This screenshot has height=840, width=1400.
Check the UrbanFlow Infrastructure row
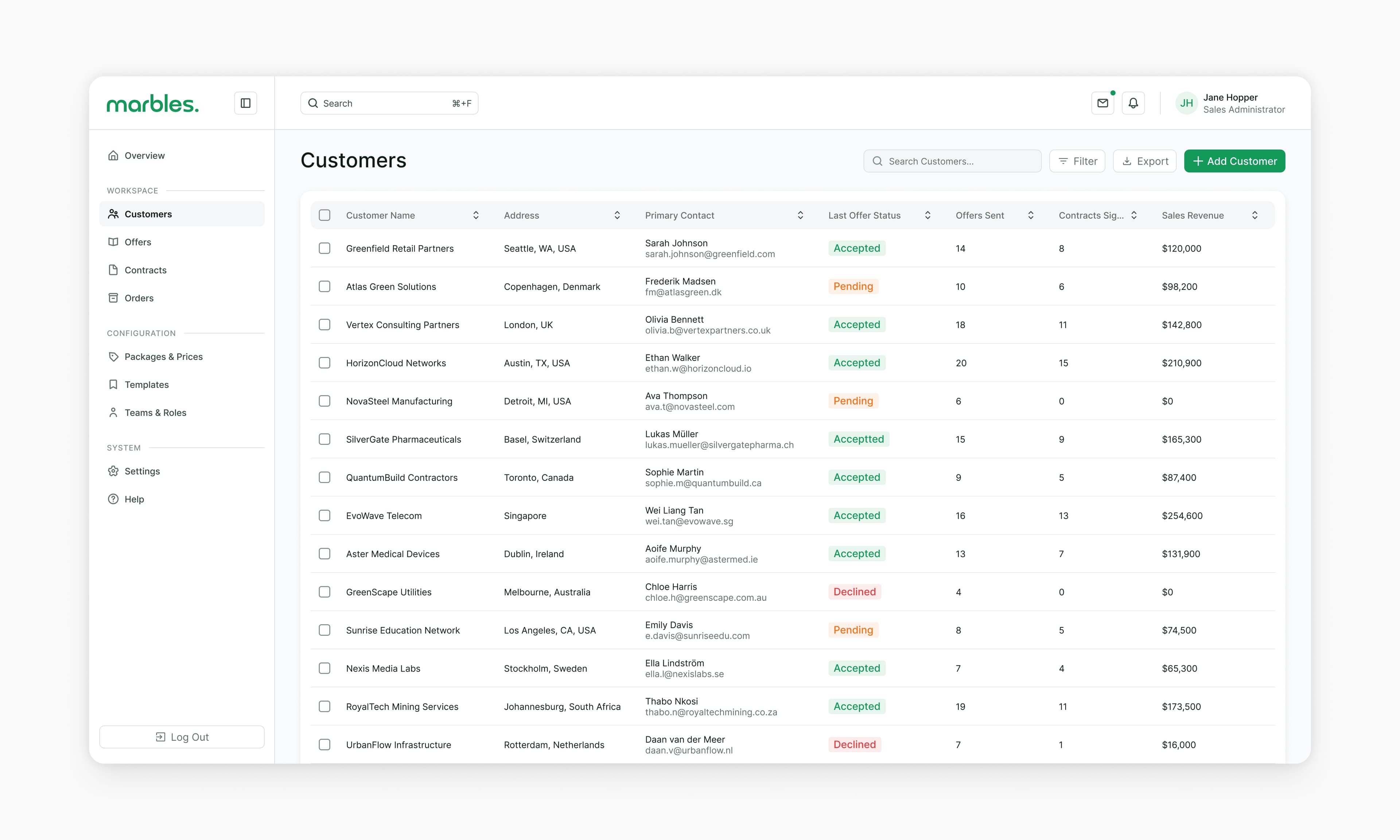pos(324,745)
